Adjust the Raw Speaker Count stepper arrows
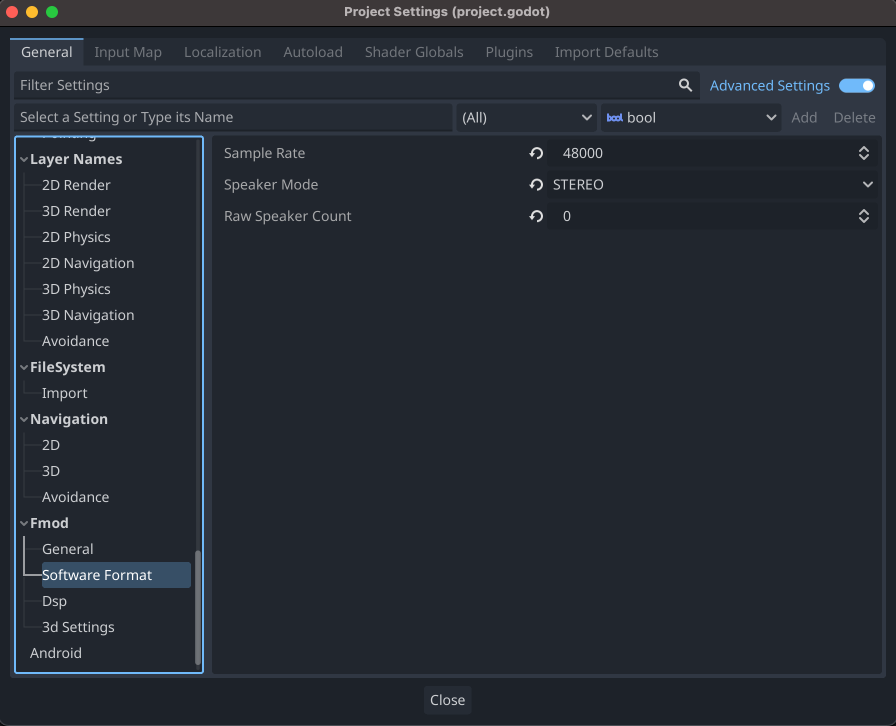Screen dimensions: 896x726 coord(863,216)
